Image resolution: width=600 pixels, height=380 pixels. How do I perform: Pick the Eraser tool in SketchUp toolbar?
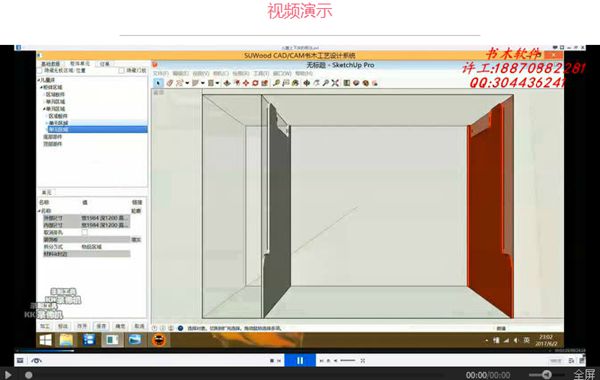pos(170,83)
